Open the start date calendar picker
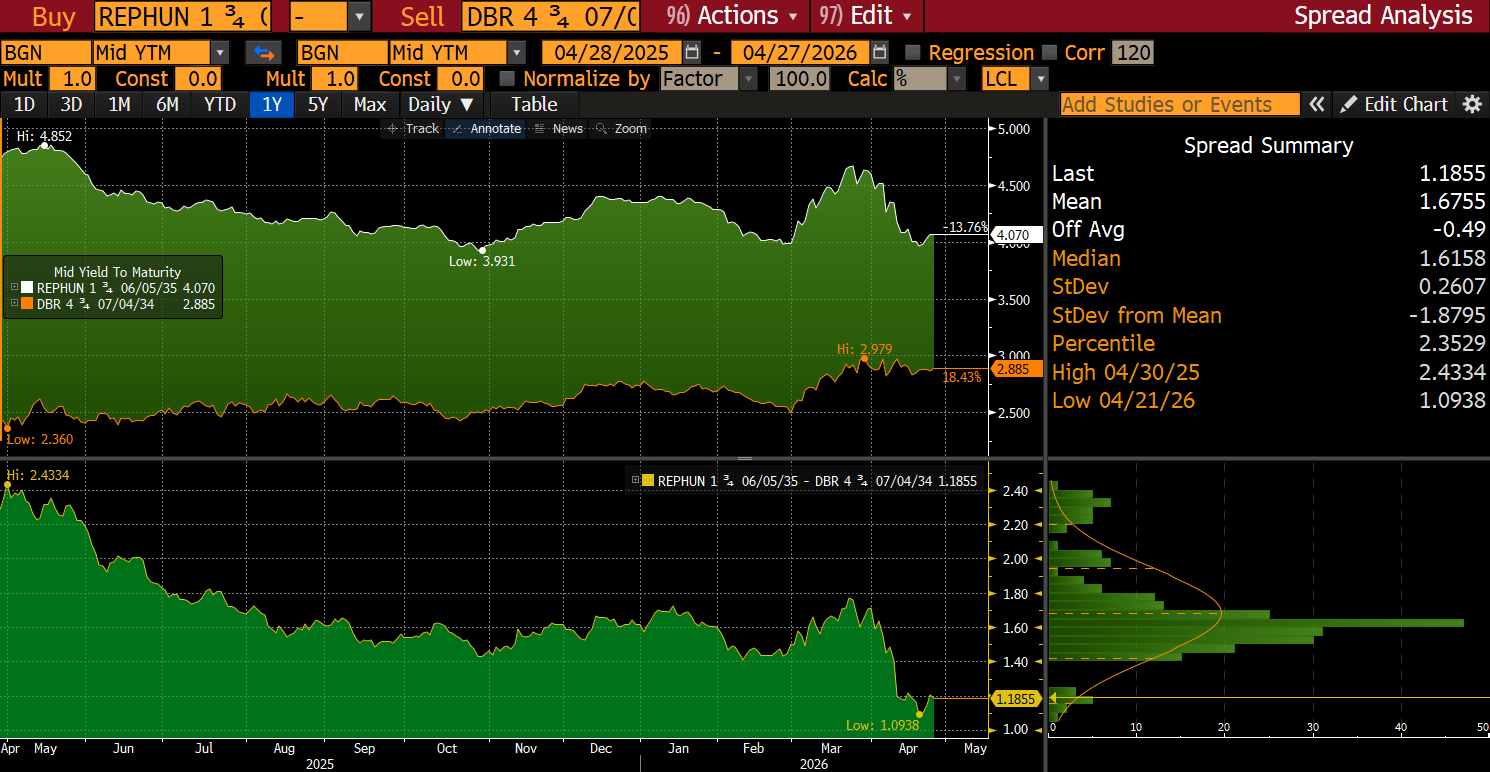1490x772 pixels. pos(692,53)
